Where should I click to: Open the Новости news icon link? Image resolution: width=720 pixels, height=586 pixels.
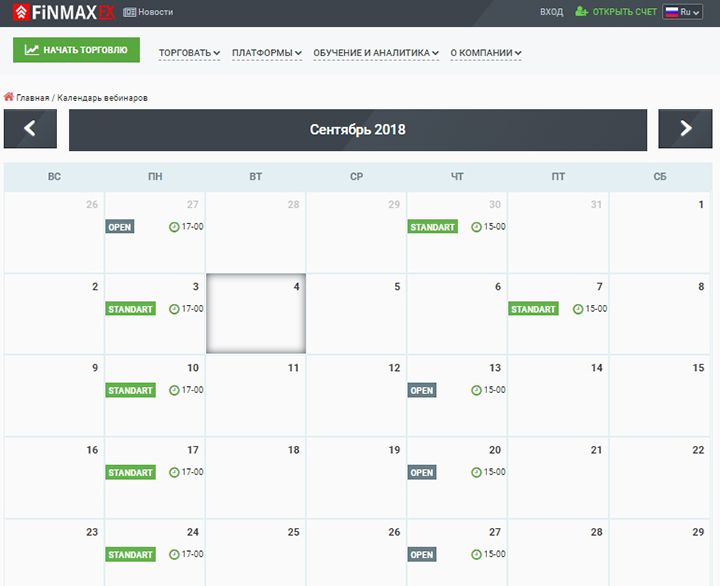tap(129, 12)
